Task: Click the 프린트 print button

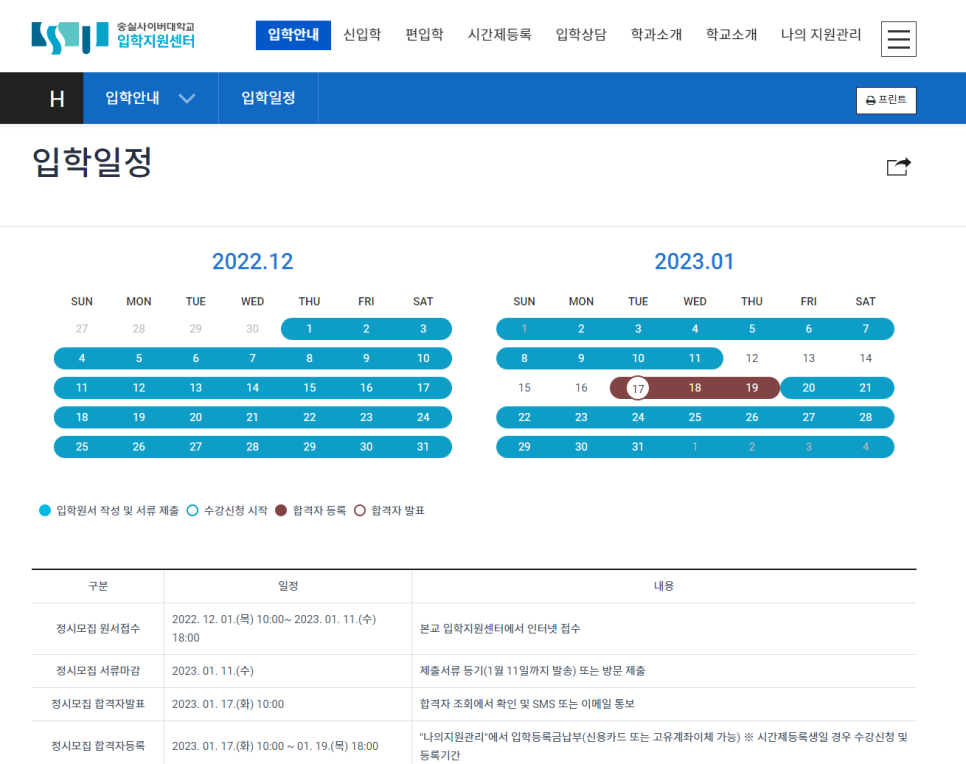Action: click(x=886, y=100)
